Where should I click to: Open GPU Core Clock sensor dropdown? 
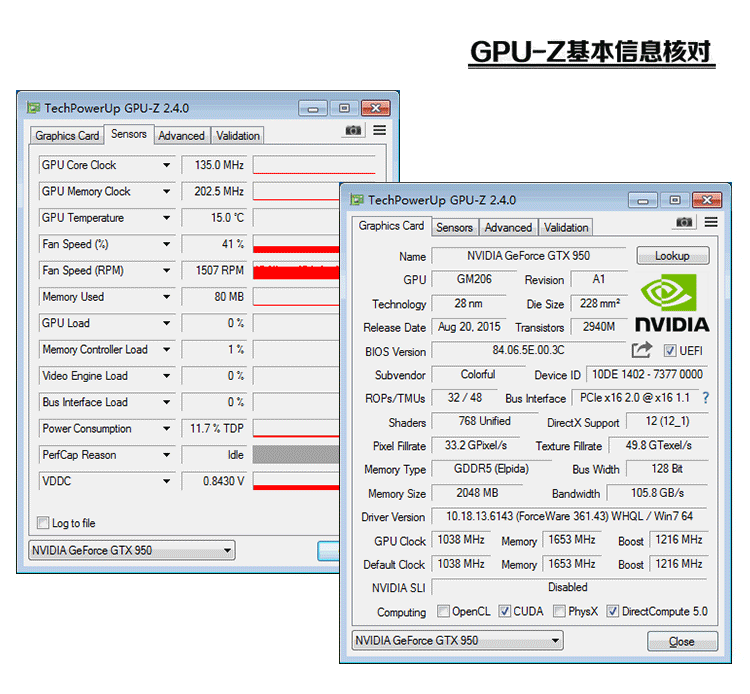(x=166, y=165)
